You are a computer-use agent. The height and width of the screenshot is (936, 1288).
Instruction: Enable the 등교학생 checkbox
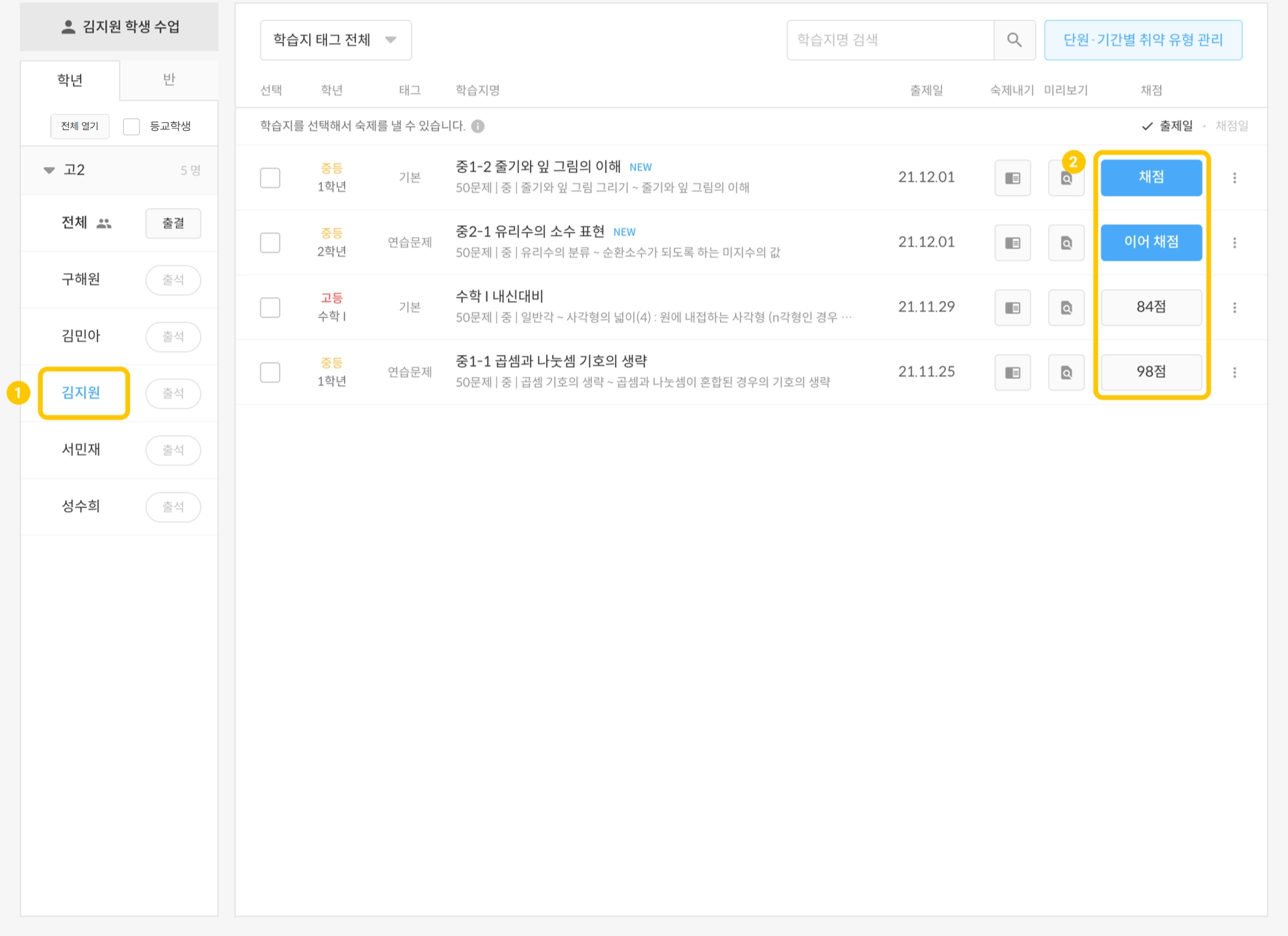131,126
